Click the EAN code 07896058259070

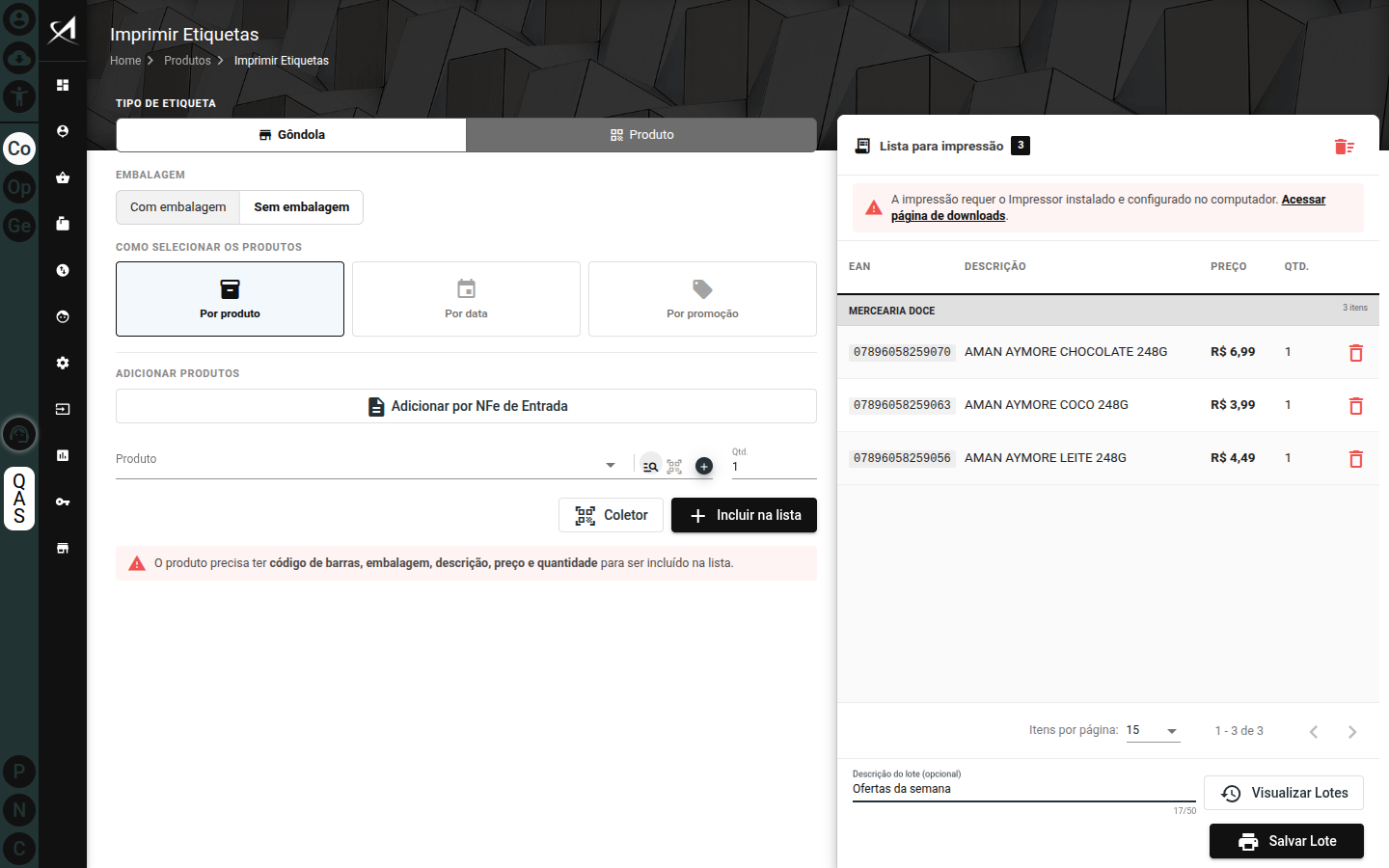click(x=902, y=352)
